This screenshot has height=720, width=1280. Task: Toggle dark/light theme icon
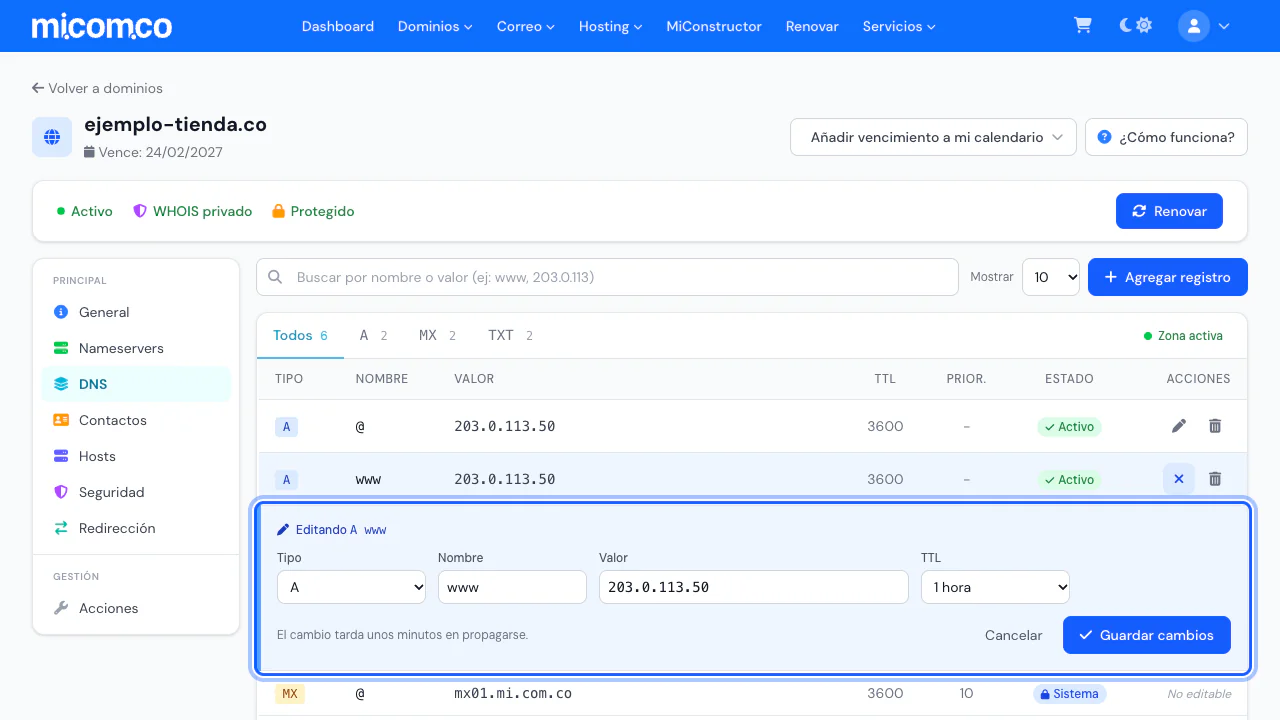click(1135, 26)
